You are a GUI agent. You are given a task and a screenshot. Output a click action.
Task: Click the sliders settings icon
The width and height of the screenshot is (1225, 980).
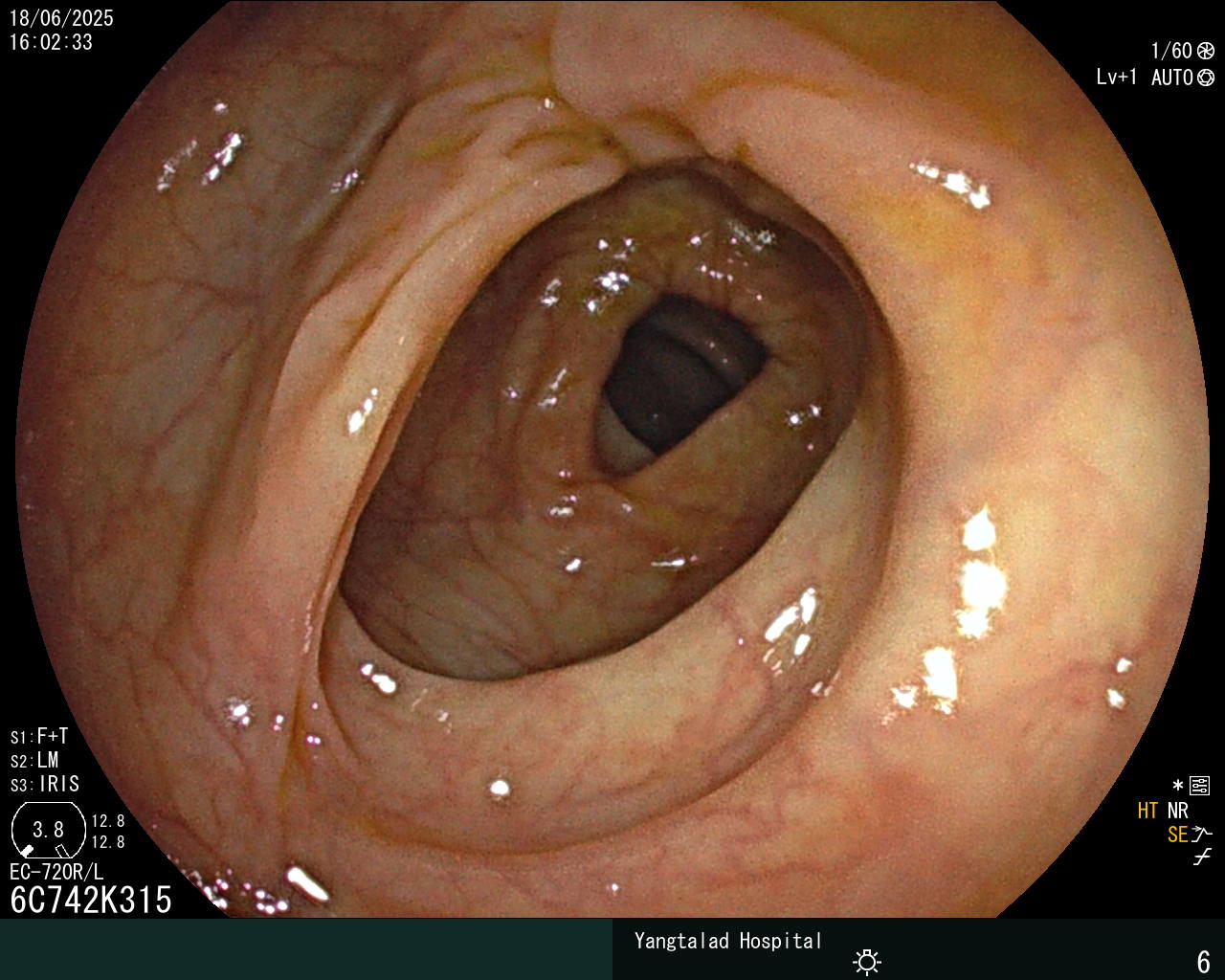tap(1200, 786)
